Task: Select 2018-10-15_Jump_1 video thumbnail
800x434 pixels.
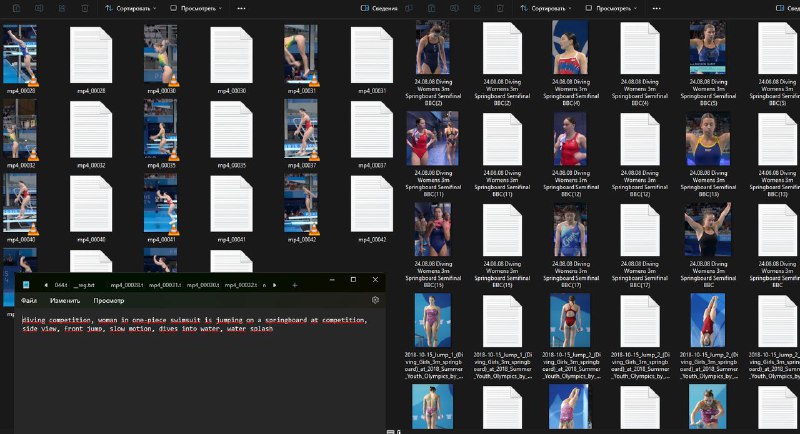Action: coord(433,320)
